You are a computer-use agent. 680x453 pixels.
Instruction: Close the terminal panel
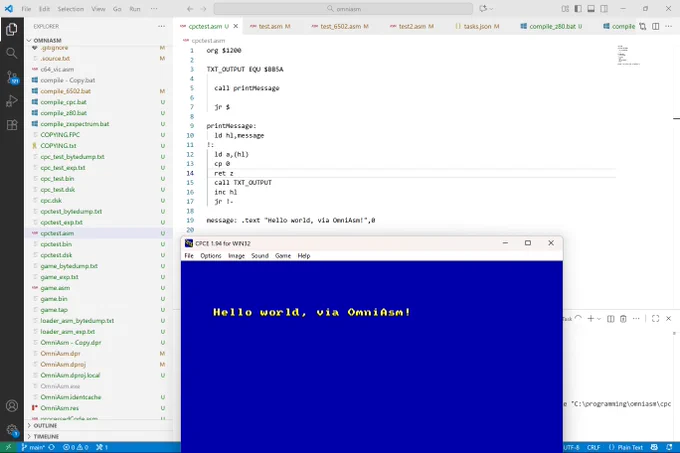[669, 319]
